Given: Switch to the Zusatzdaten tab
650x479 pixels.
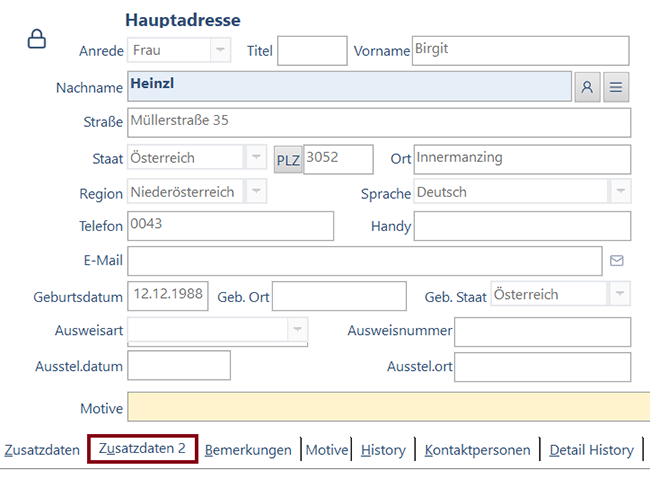Looking at the screenshot, I should 42,450.
